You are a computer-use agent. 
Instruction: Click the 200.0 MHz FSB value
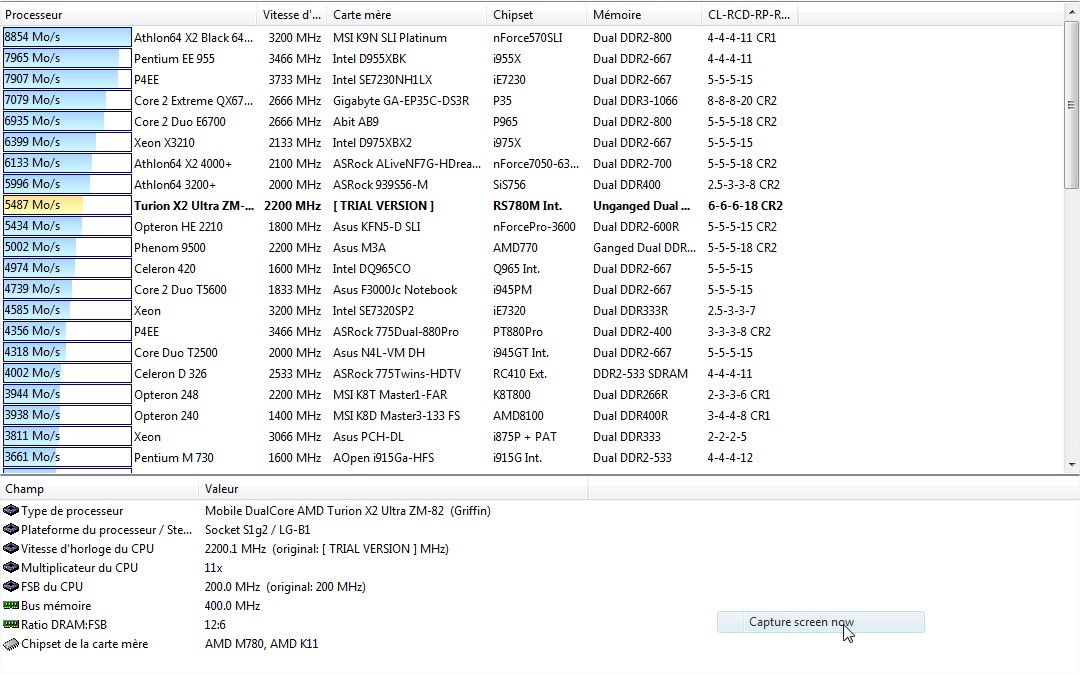pyautogui.click(x=285, y=587)
